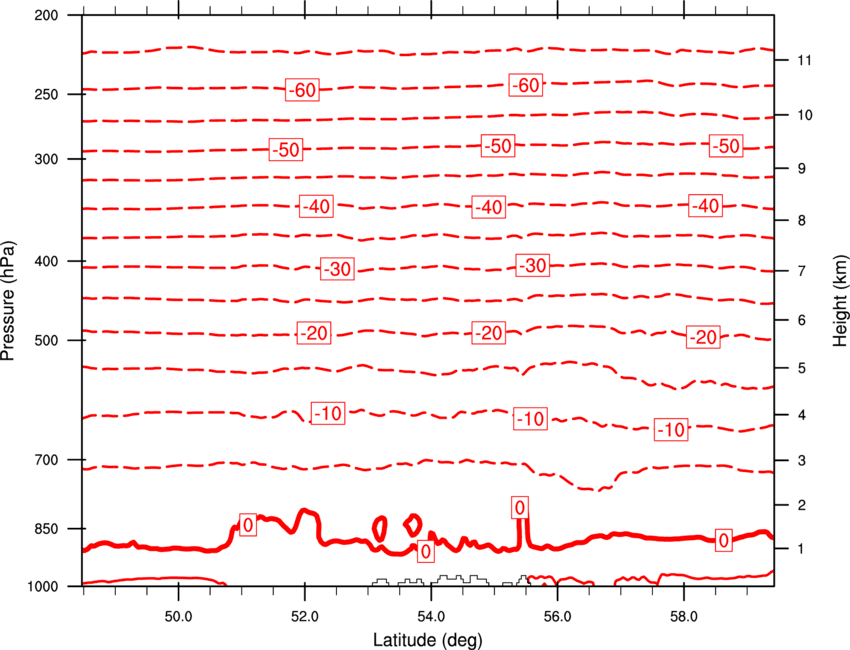The image size is (850, 650).
Task: Click the 54.0 latitude tick label
Action: click(x=431, y=617)
